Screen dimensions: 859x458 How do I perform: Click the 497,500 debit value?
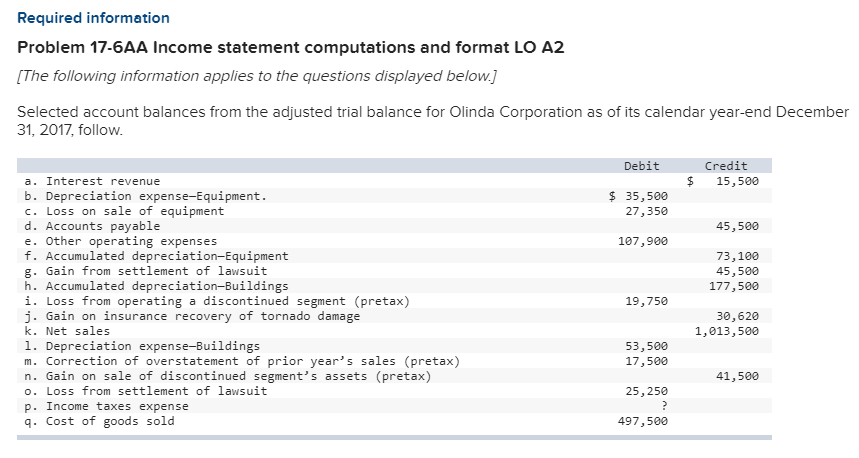[643, 421]
